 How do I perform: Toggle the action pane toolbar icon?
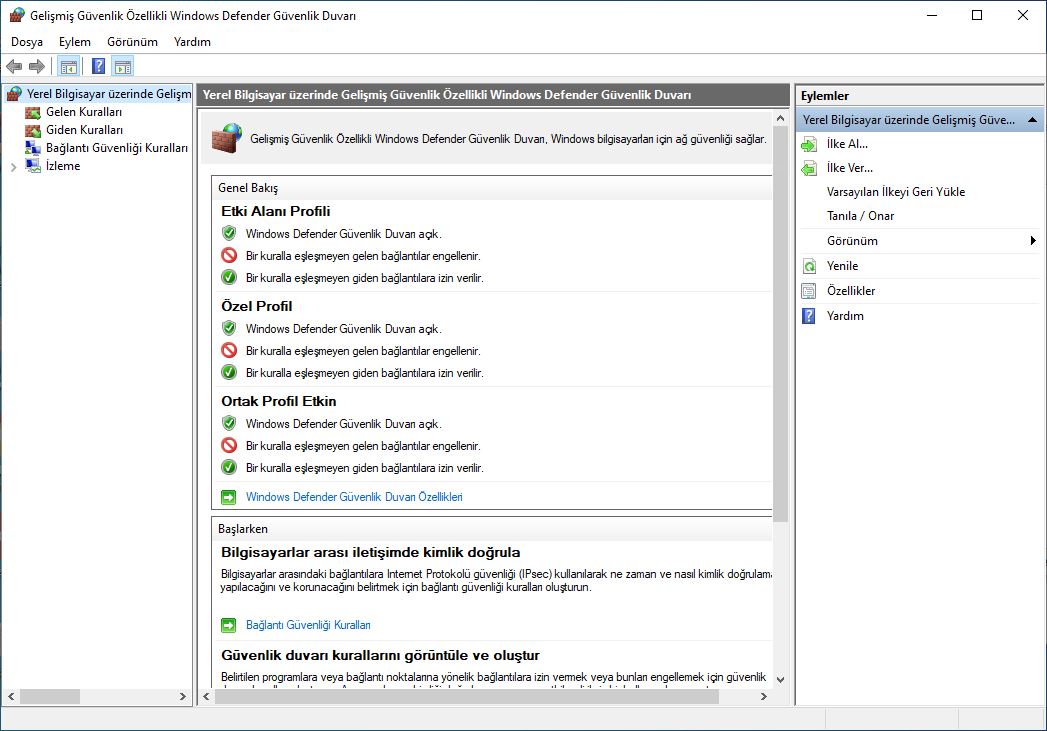pos(123,66)
